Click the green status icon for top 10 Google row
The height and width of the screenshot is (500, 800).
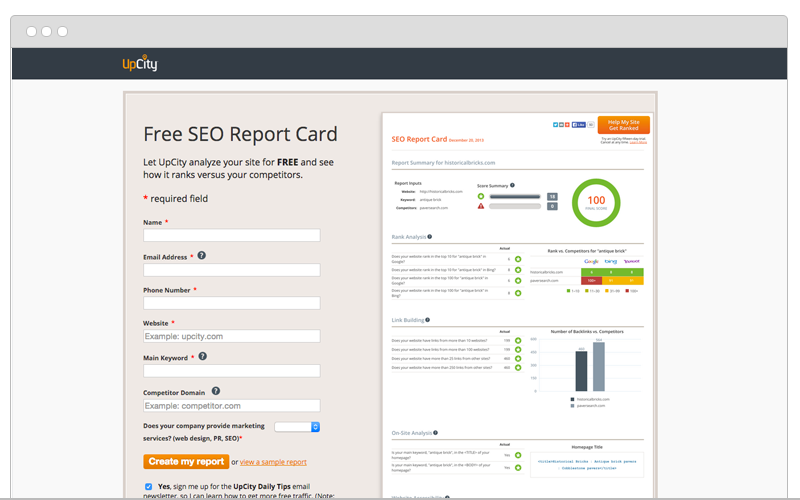(518, 259)
